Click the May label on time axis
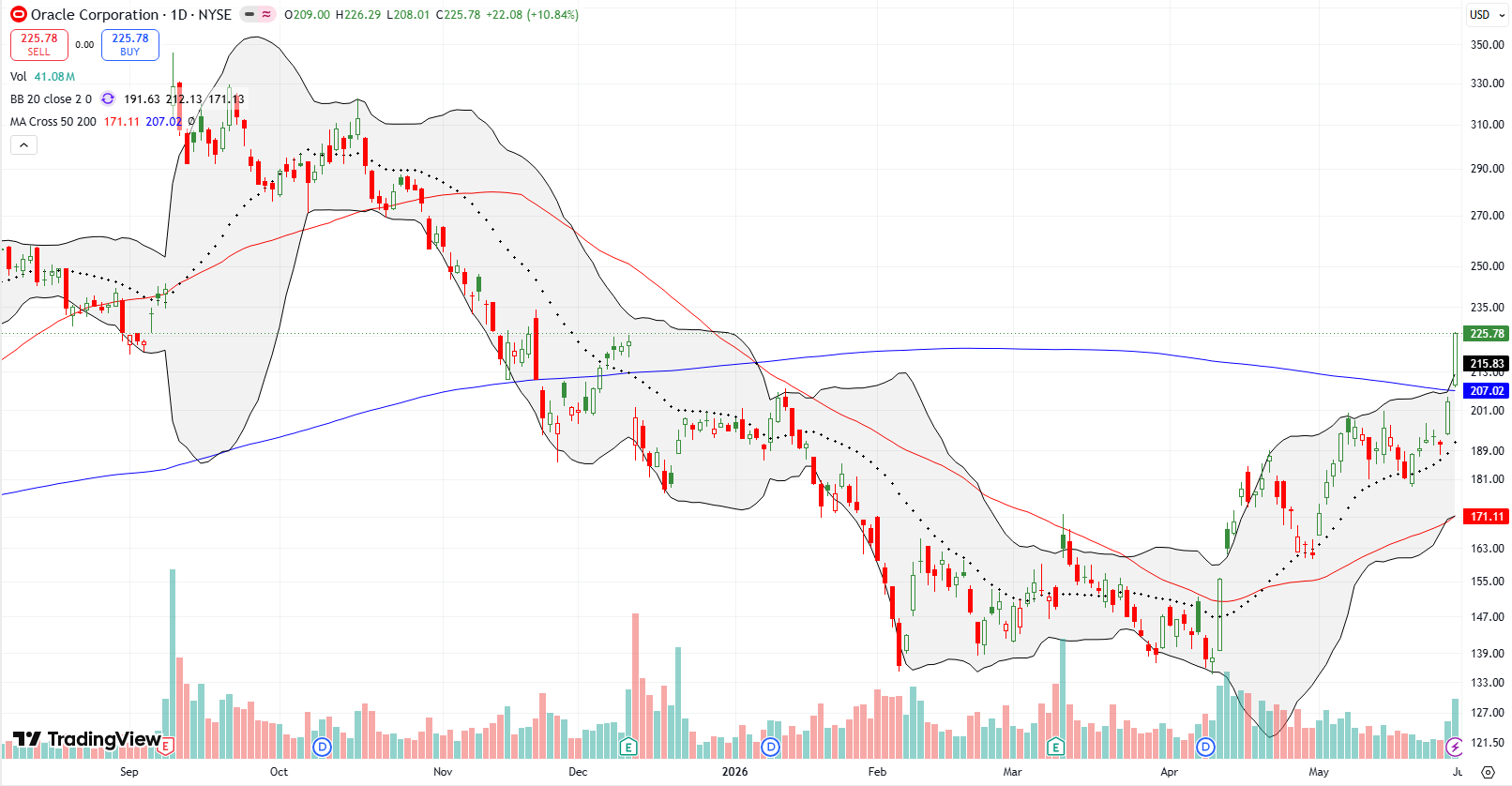This screenshot has width=1512, height=786. tap(1319, 772)
